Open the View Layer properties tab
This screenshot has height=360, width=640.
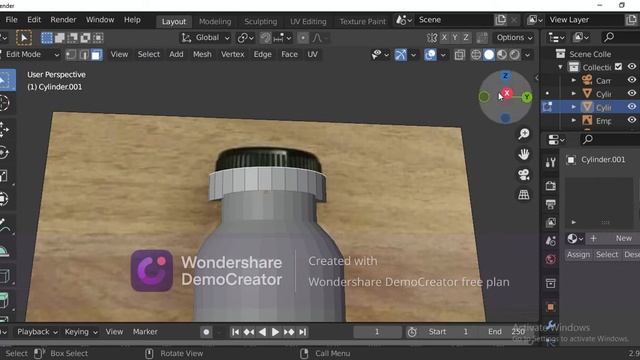tap(550, 222)
